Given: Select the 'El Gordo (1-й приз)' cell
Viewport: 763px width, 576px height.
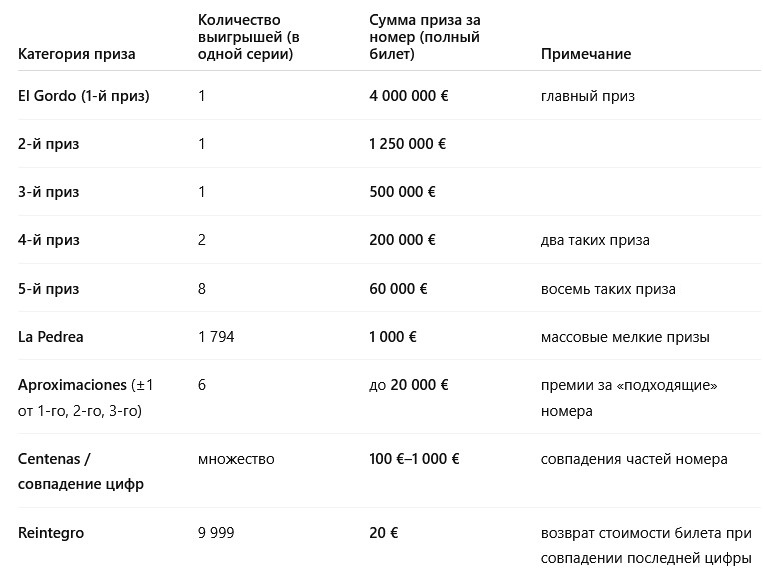Looking at the screenshot, I should [x=83, y=96].
